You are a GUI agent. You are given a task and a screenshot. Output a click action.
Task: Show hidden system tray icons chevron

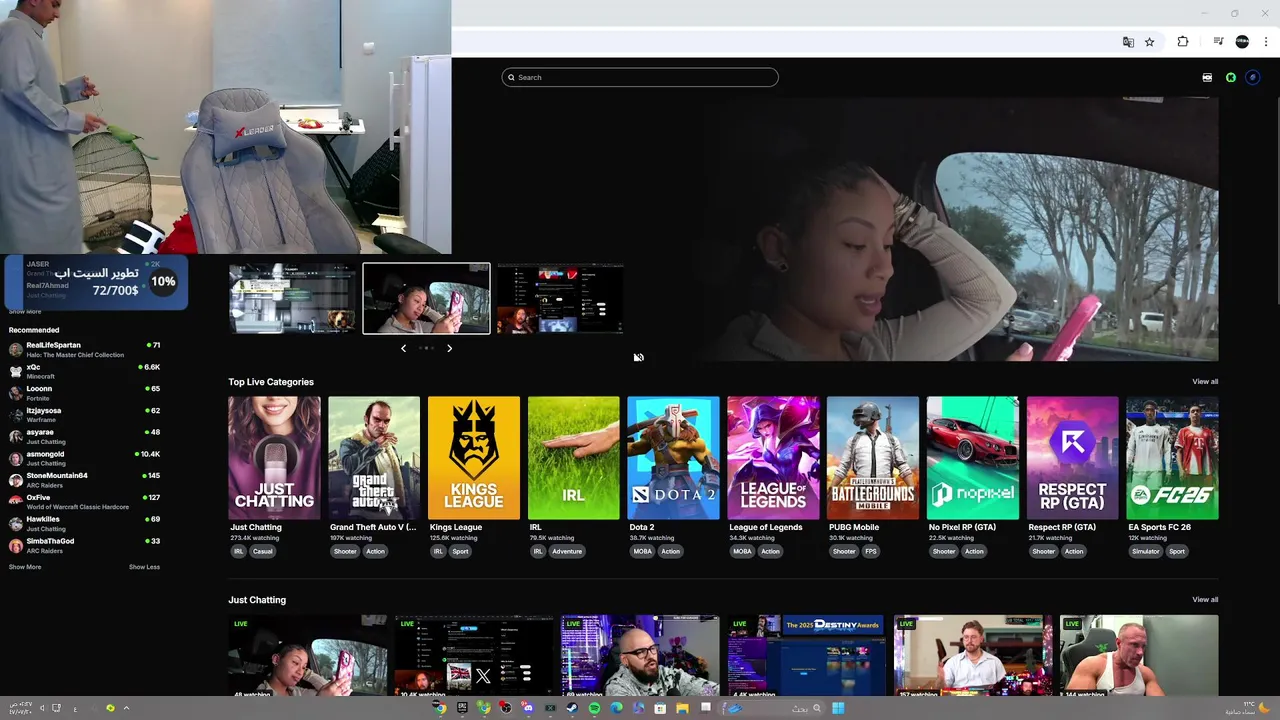coord(126,708)
